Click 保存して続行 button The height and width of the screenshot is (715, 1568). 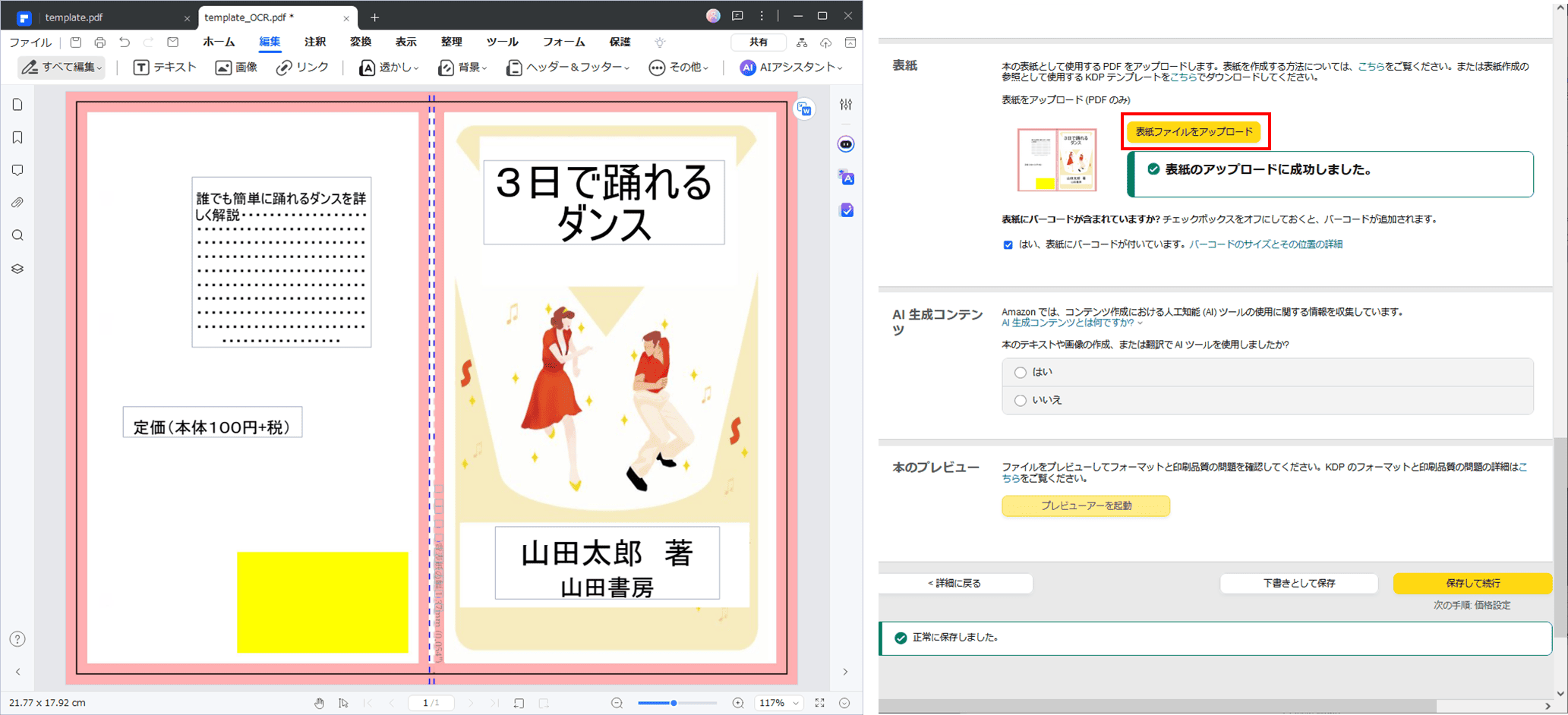(1472, 583)
